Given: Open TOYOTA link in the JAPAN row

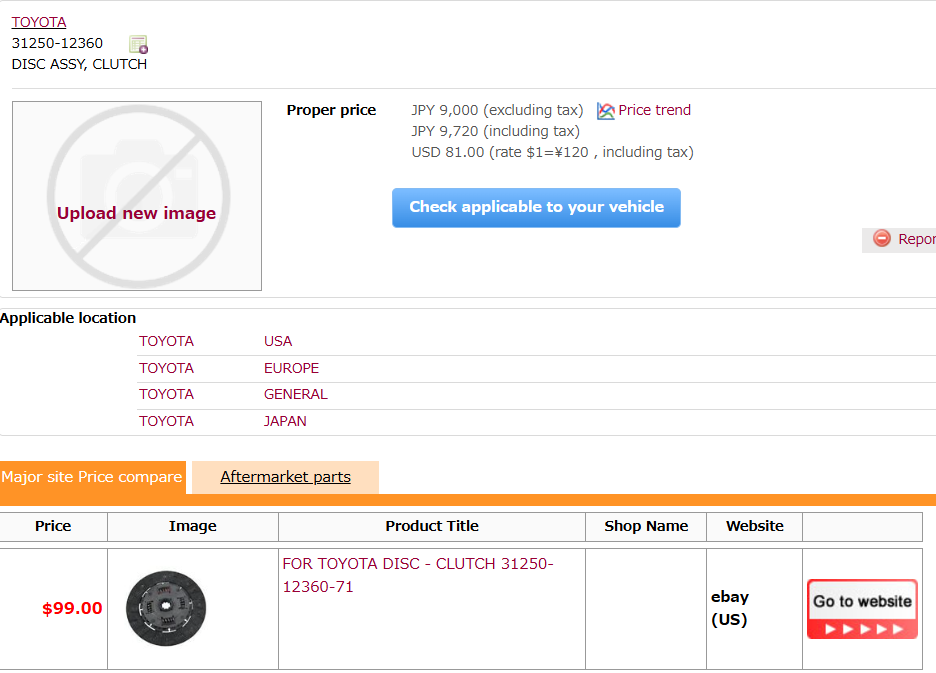Looking at the screenshot, I should point(167,421).
